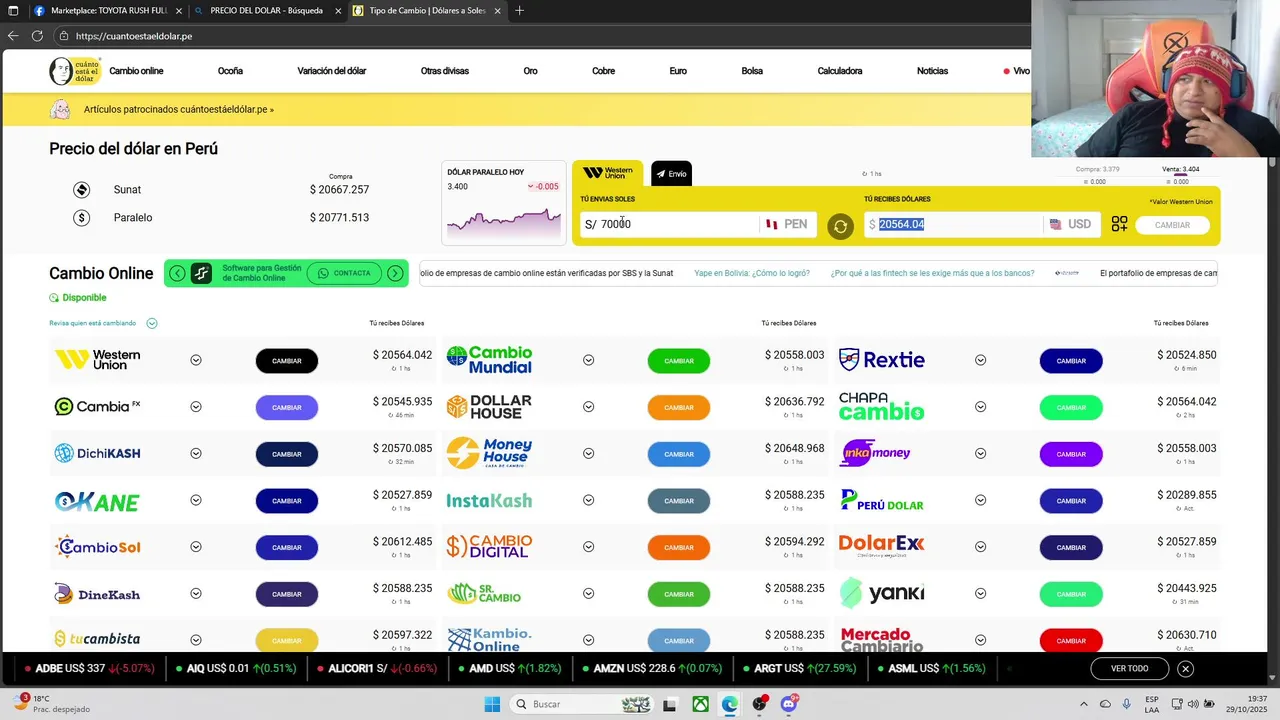Open the Noticias menu item
Screen dimensions: 1280x720
(x=932, y=71)
